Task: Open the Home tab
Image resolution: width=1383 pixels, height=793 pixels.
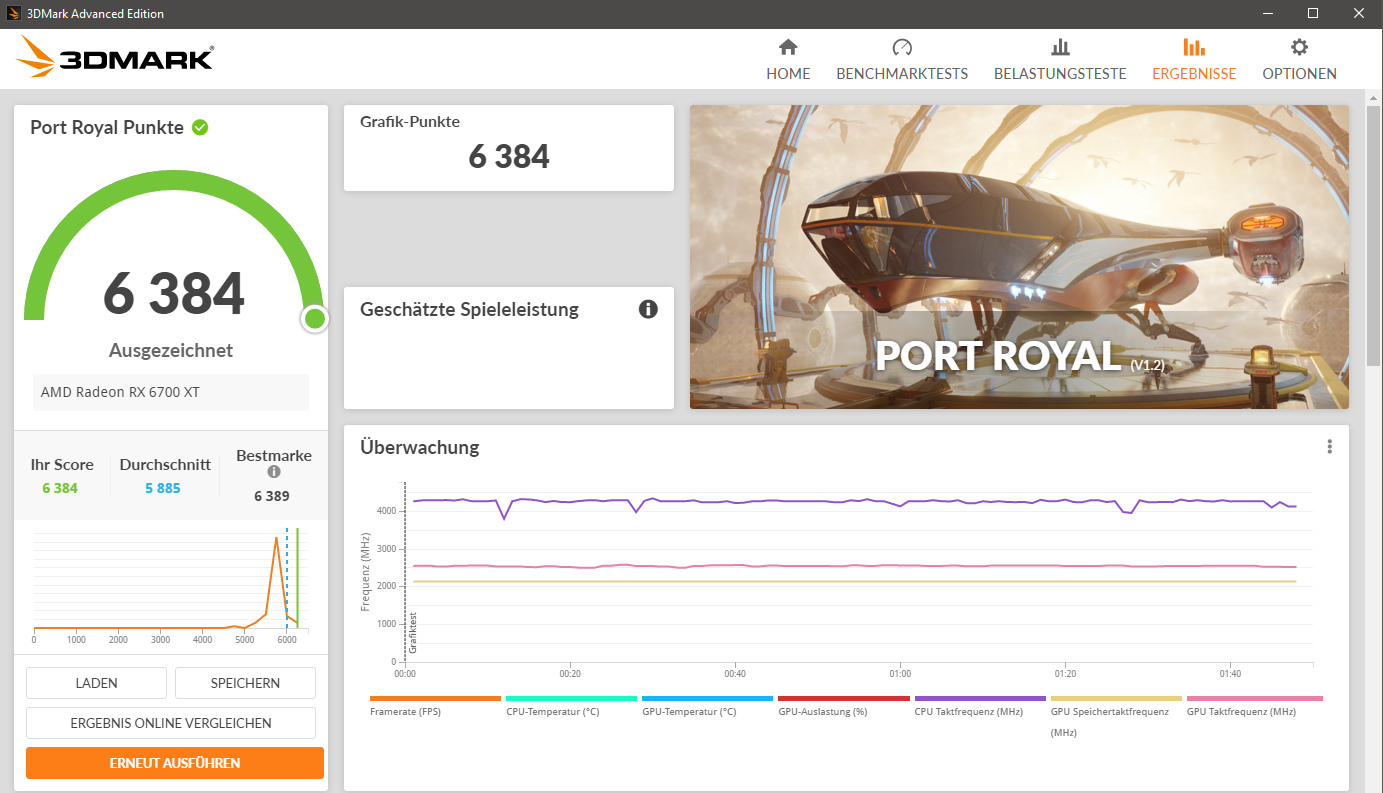Action: coord(788,60)
